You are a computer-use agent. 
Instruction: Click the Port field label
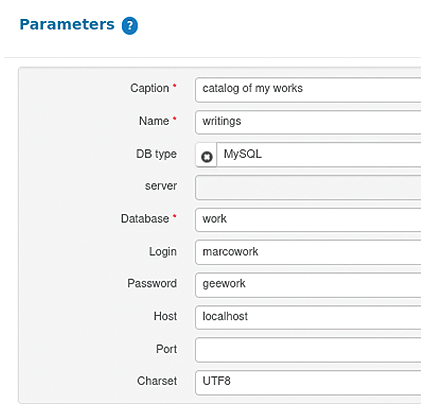(166, 349)
